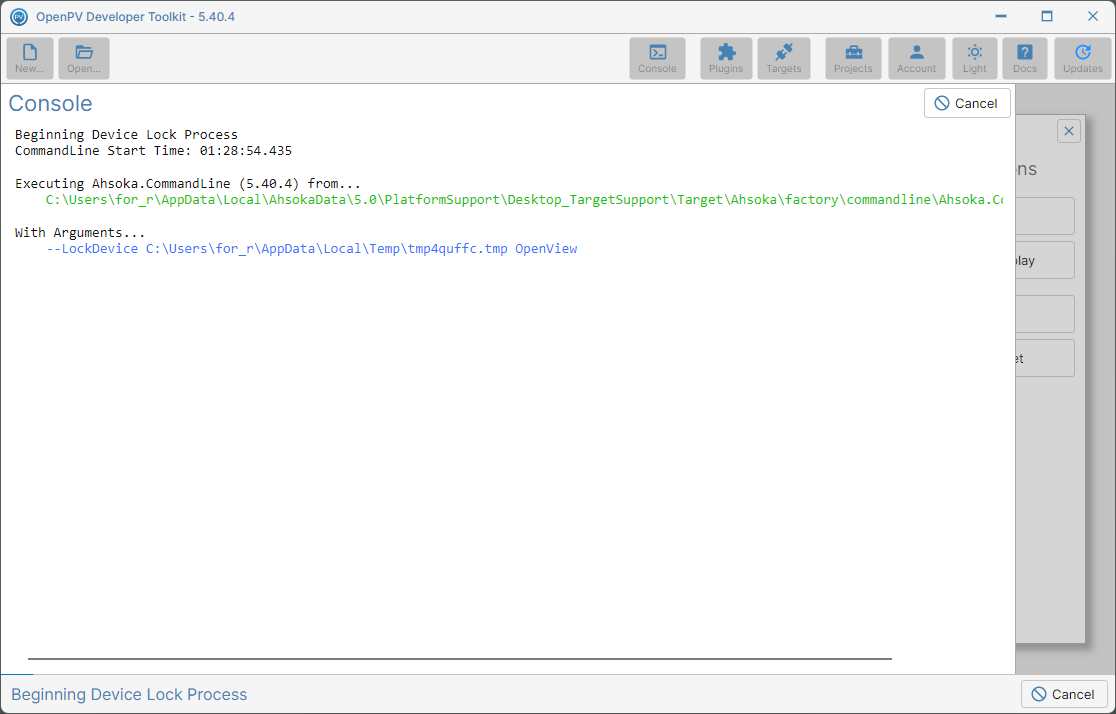The image size is (1116, 714).
Task: Open Docs help icon
Action: [1025, 58]
